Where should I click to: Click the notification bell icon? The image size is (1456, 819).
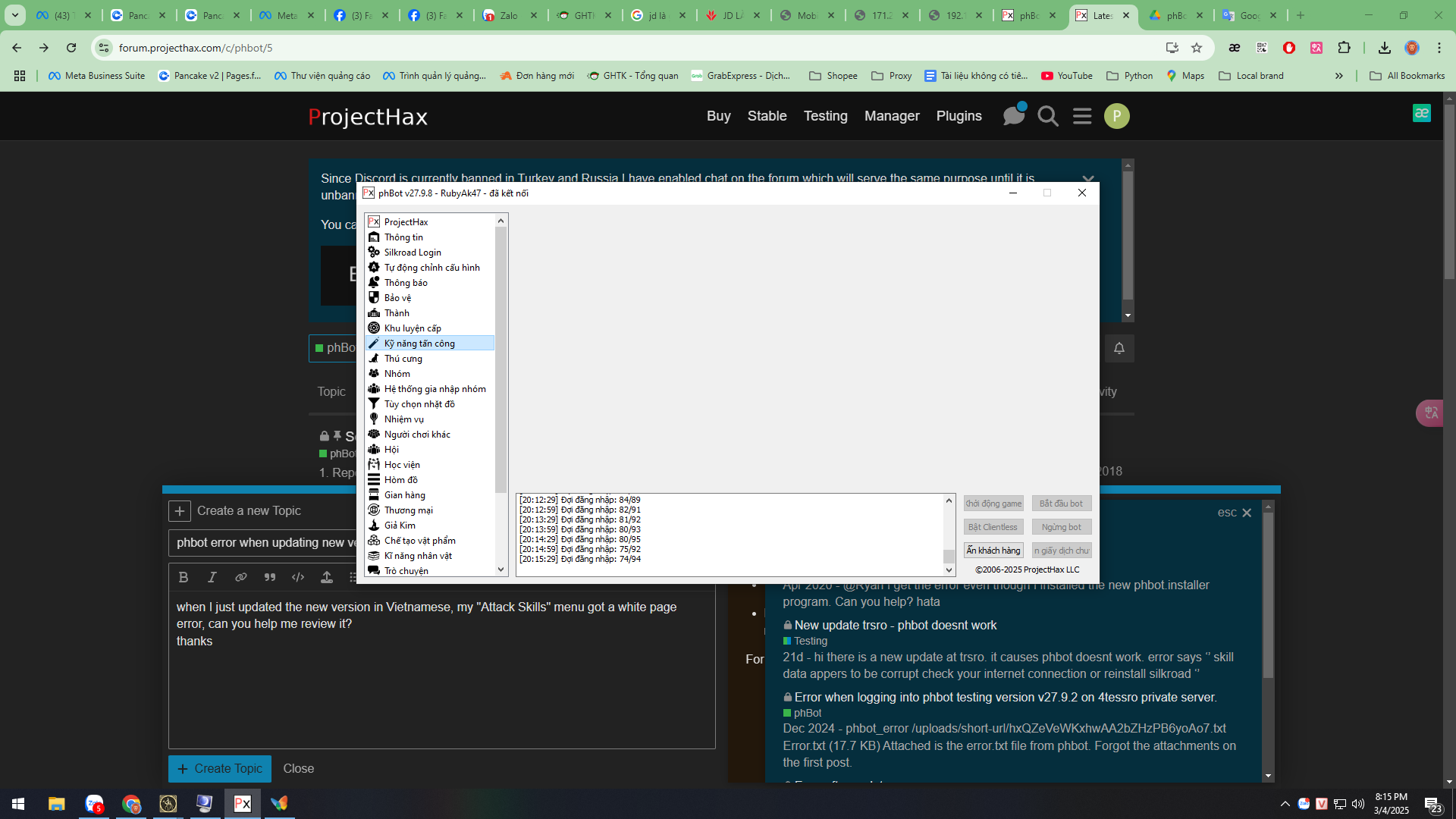pyautogui.click(x=1119, y=348)
